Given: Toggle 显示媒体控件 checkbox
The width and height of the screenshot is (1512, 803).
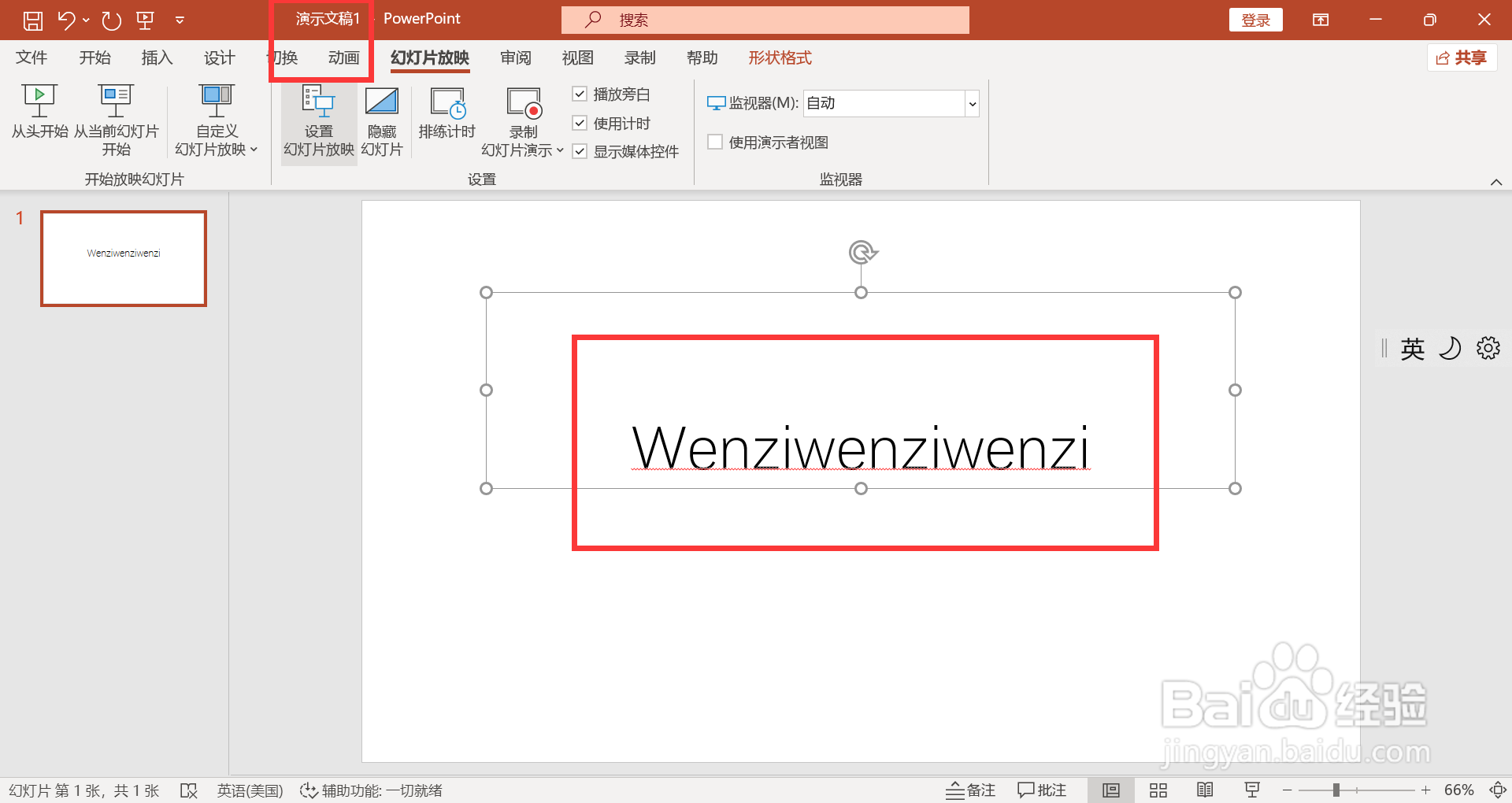Looking at the screenshot, I should click(580, 151).
